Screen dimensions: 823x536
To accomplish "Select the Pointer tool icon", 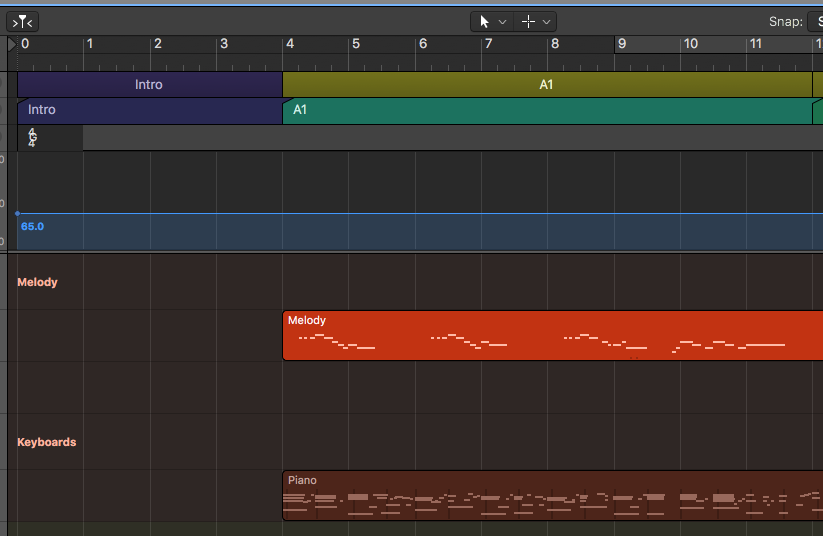I will 485,21.
